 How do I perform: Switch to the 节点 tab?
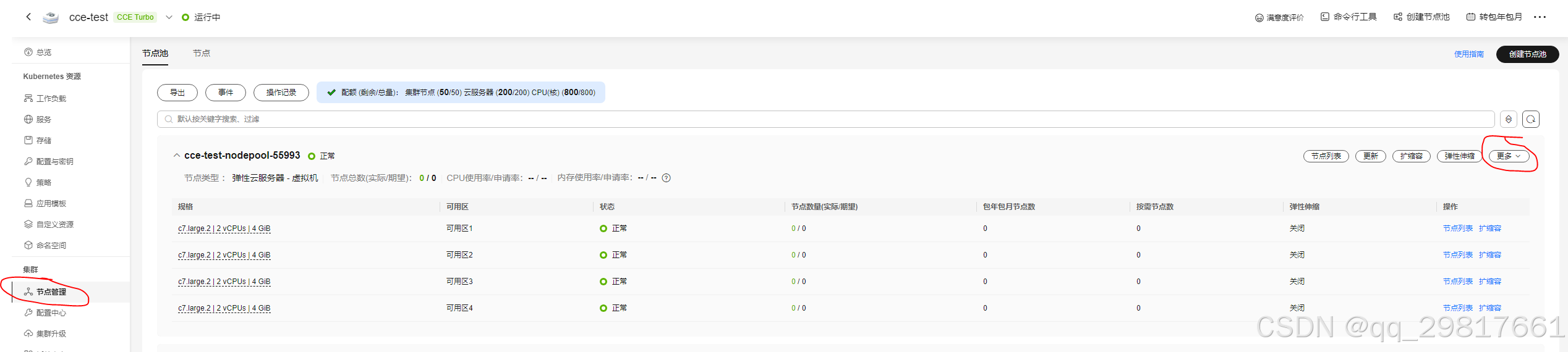coord(202,54)
